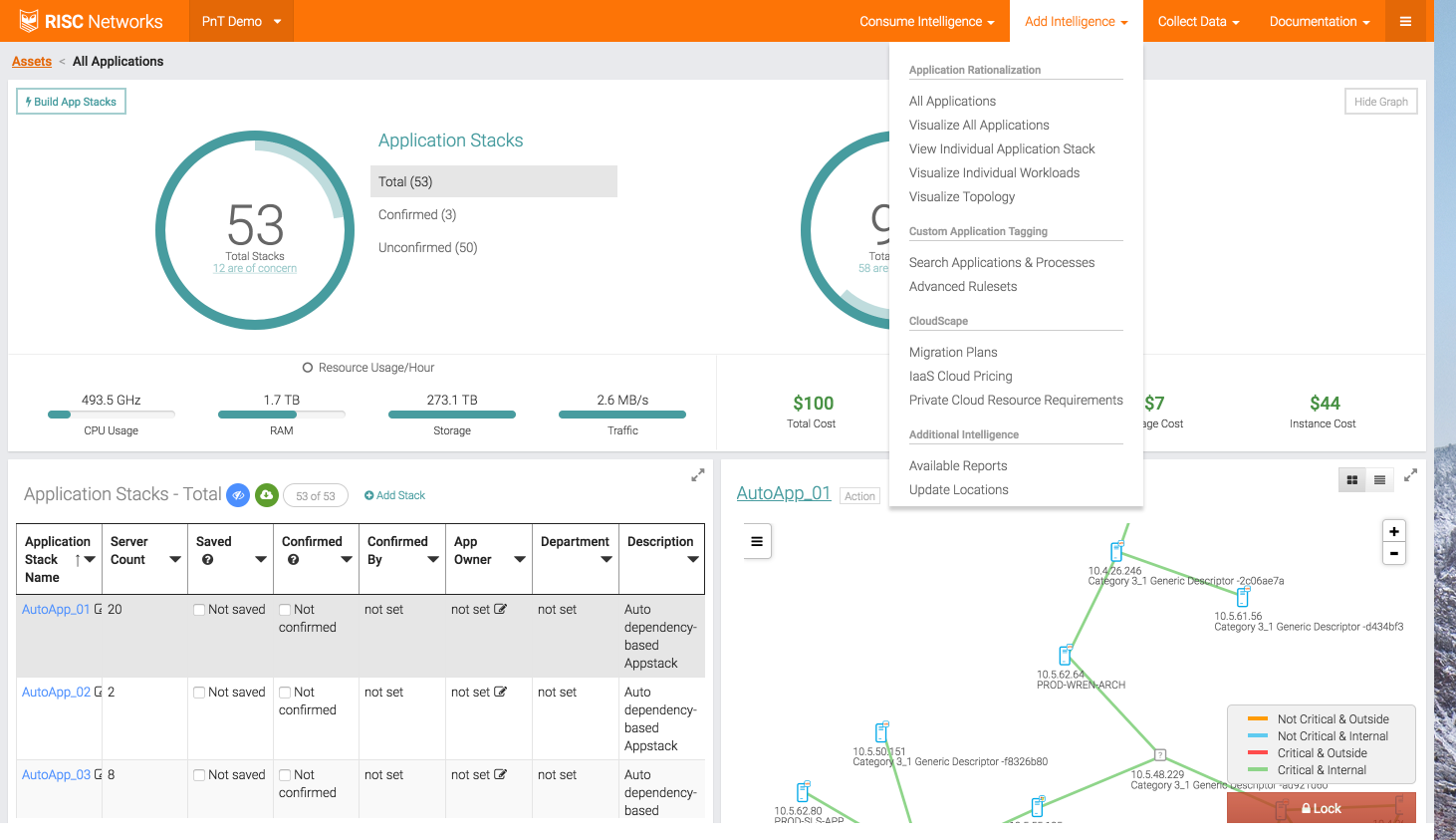This screenshot has height=840, width=1456.
Task: Select the unknown node 10.5.48.229
Action: tap(1159, 755)
